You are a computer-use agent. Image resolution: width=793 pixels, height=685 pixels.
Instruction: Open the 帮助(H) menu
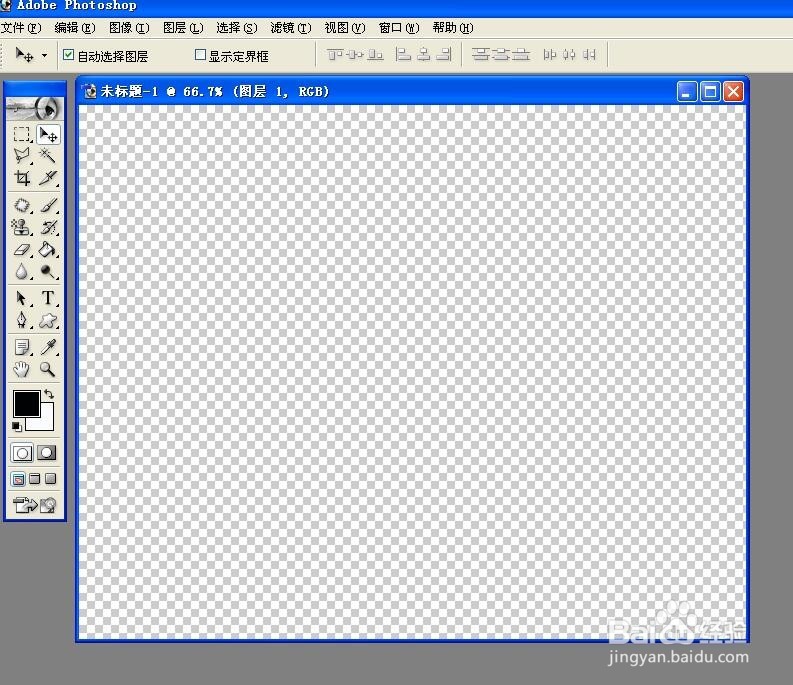point(453,28)
